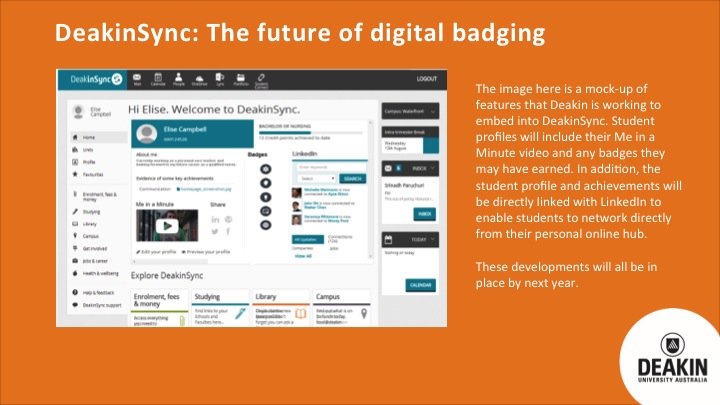Open Enrolment, fees & money sidebar item
Screen dimensions: 720x405
(x=98, y=197)
